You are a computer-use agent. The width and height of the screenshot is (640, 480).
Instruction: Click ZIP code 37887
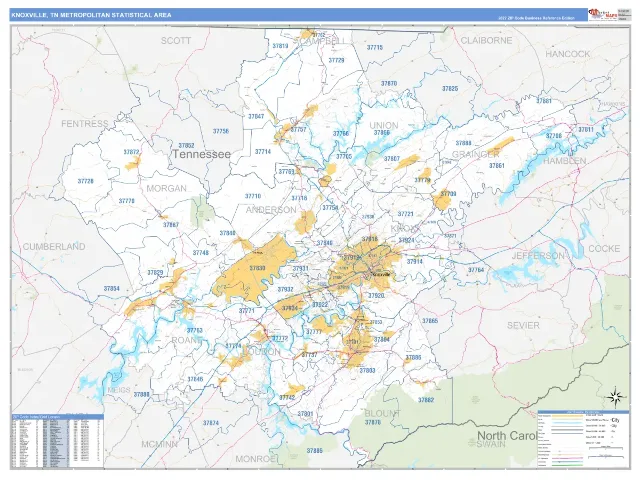click(x=171, y=225)
